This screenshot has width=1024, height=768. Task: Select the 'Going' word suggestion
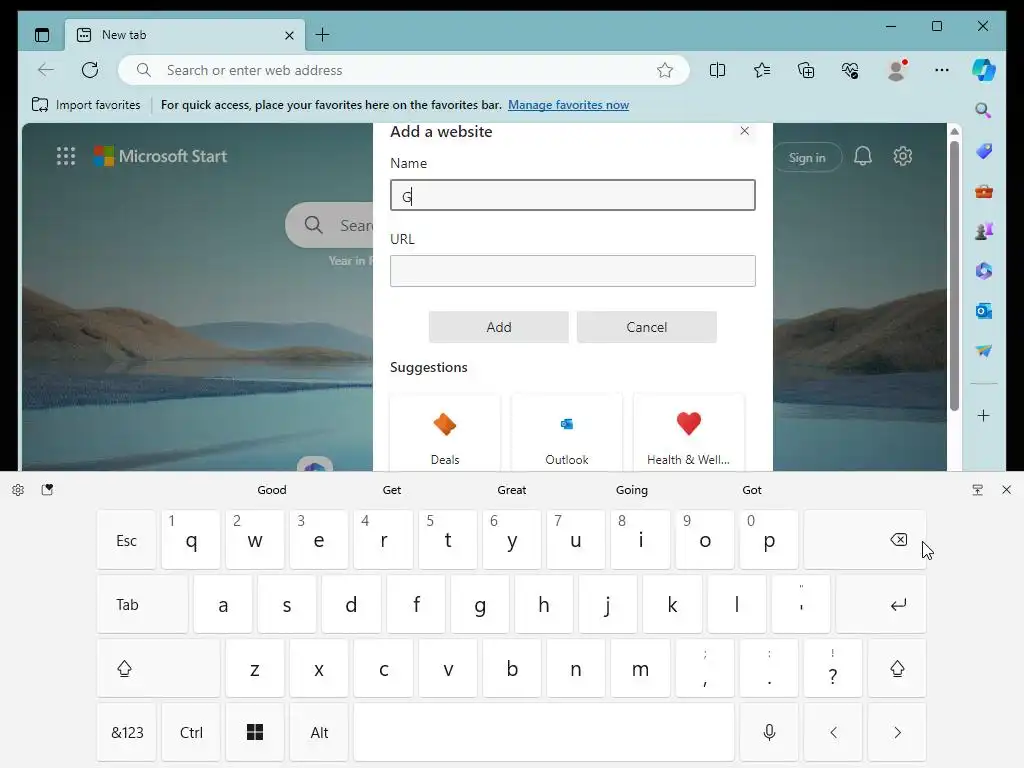coord(632,490)
